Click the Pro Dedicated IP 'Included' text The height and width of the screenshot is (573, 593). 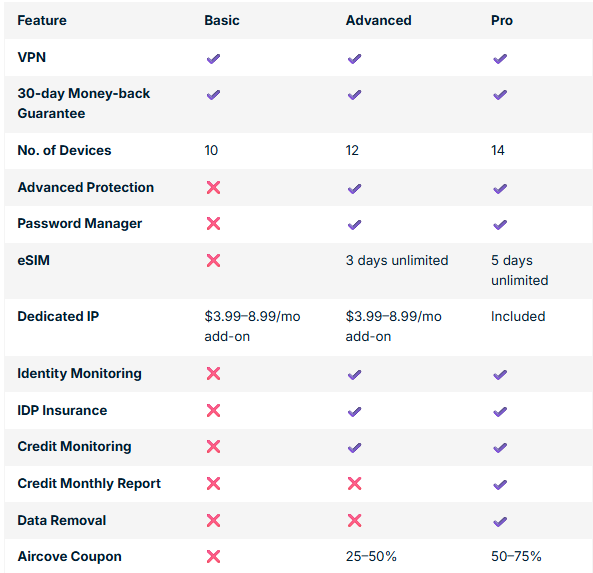(x=518, y=316)
